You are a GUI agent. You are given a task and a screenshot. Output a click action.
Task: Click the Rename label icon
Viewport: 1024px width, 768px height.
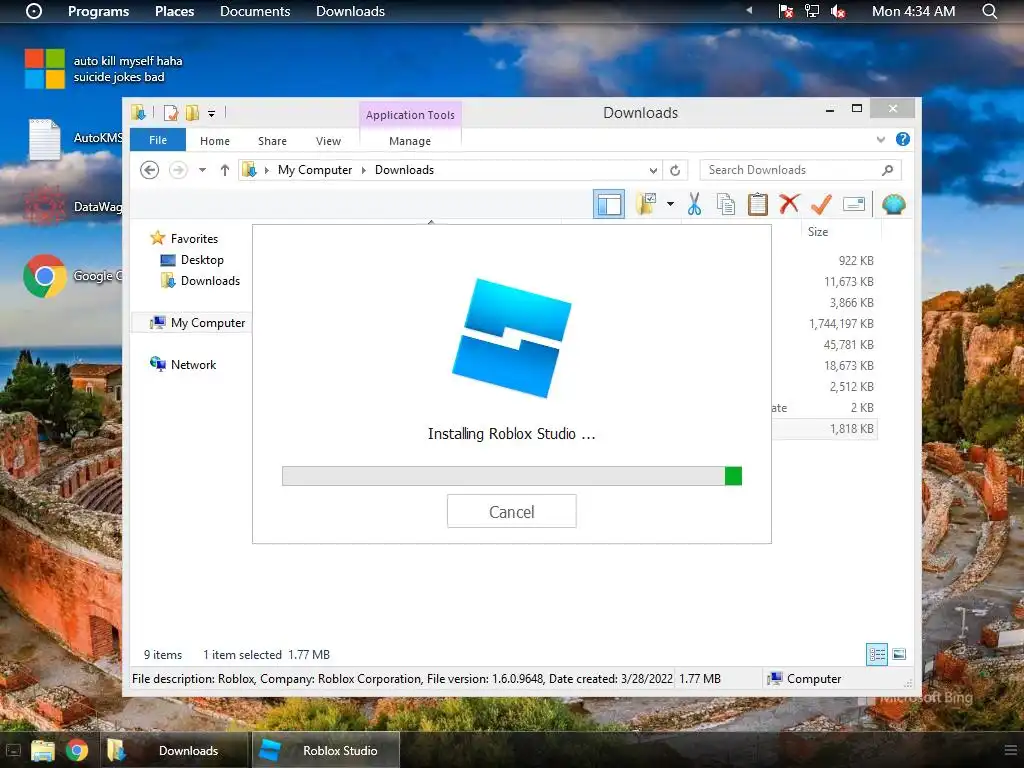[854, 204]
